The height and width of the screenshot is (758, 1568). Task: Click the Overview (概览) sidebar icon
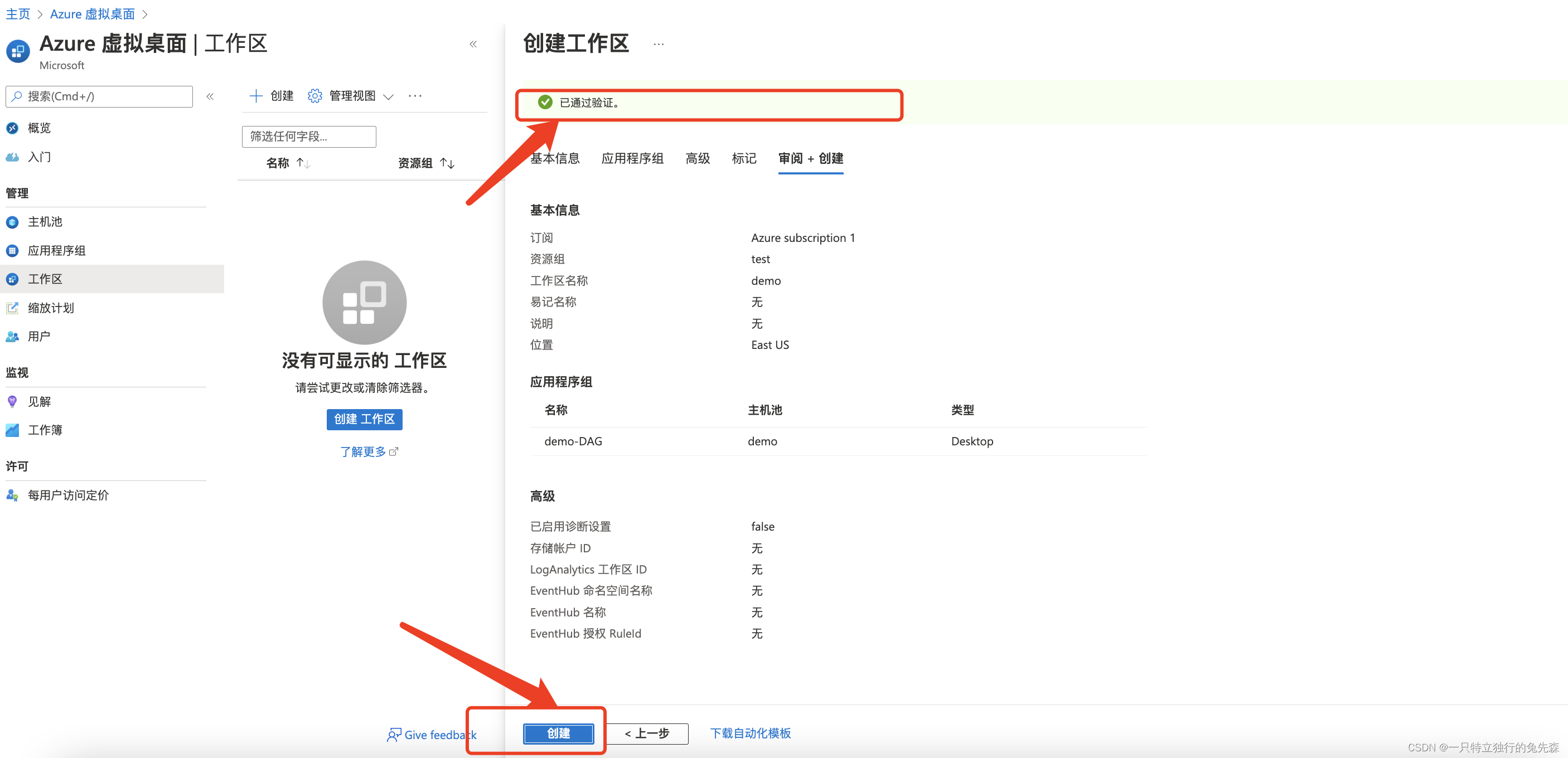[12, 128]
